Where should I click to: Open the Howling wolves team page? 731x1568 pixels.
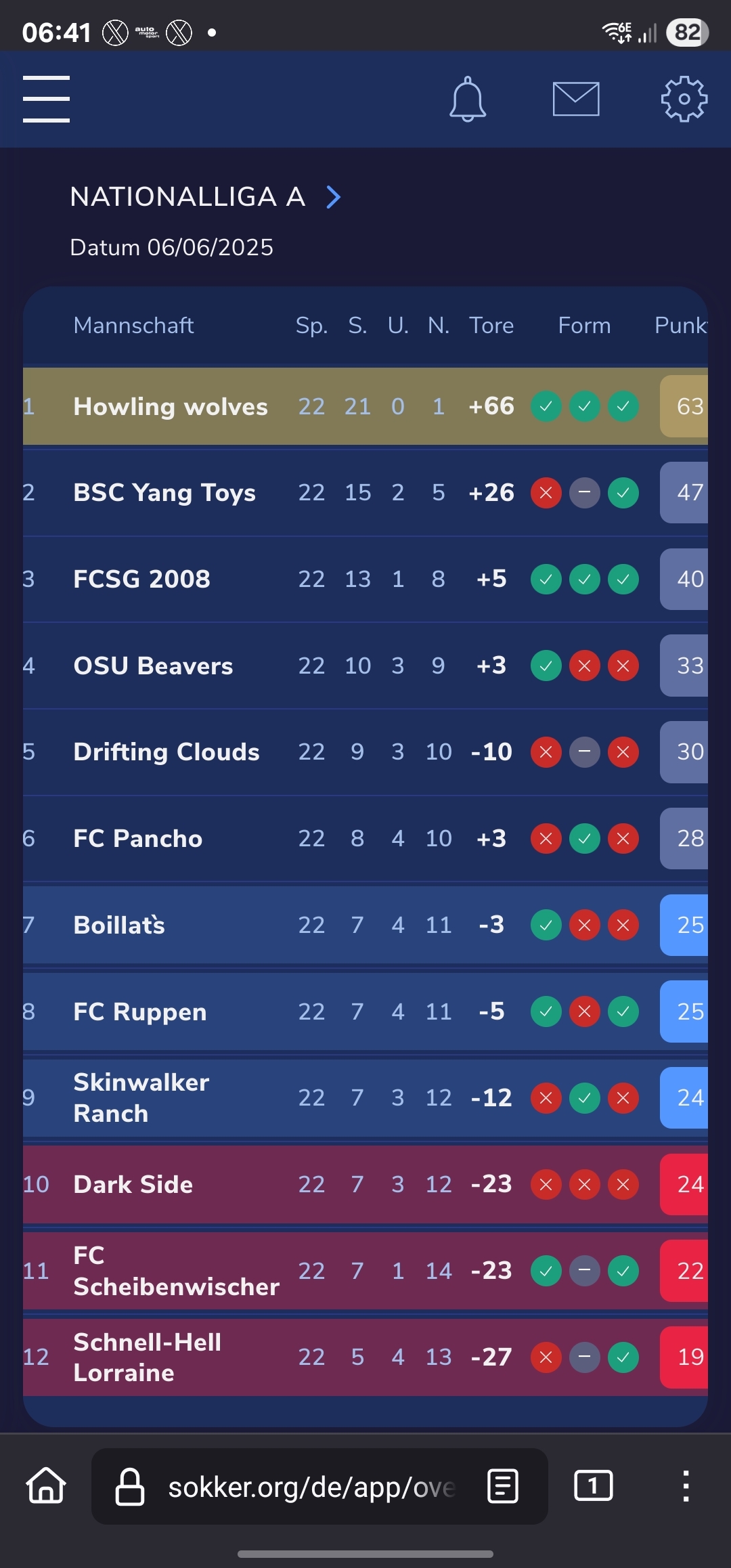[x=171, y=406]
